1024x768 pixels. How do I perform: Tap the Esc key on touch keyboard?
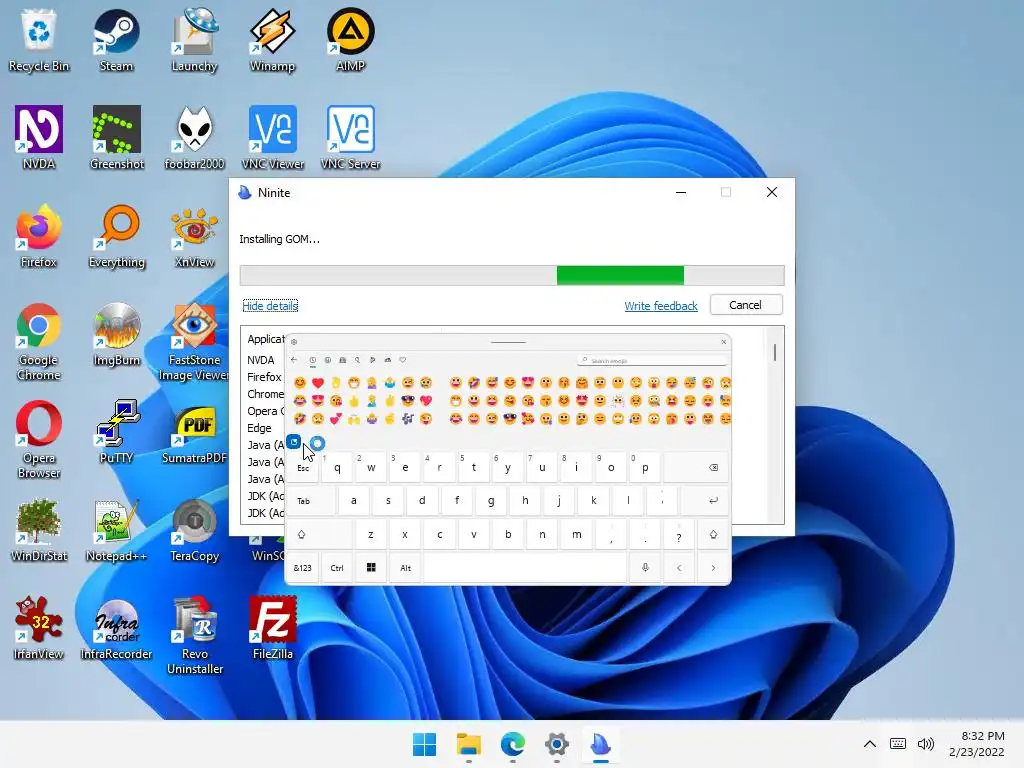303,468
